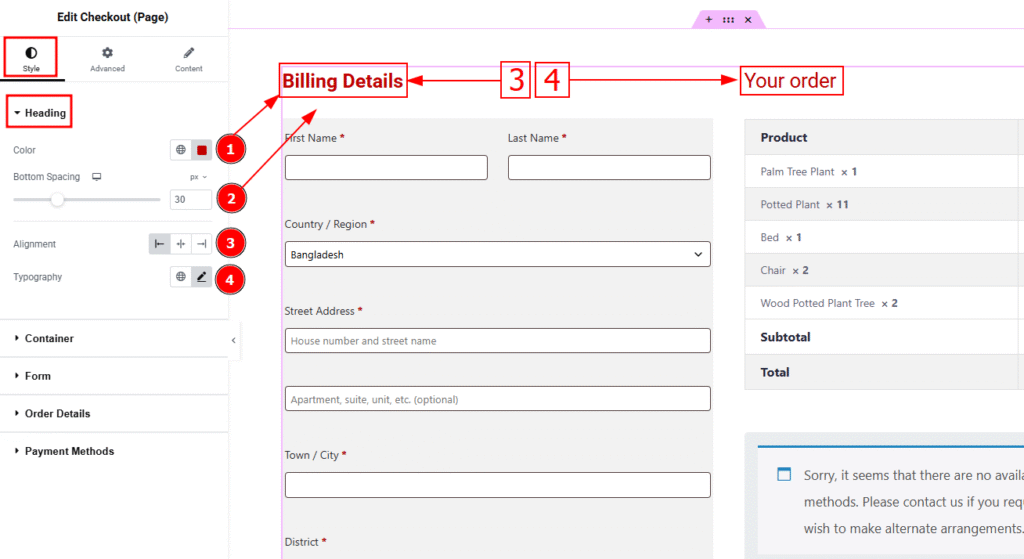The width and height of the screenshot is (1024, 559).
Task: Click the red heading color swatch
Action: click(201, 150)
